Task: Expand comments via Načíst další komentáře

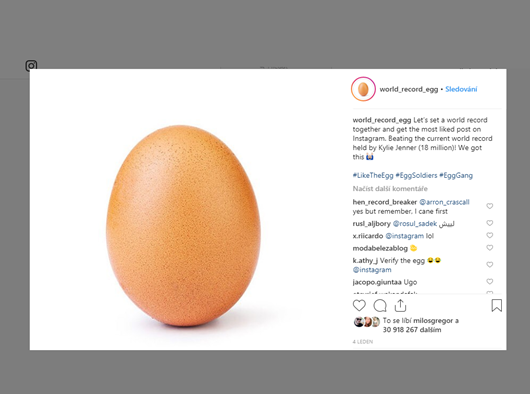Action: 390,189
